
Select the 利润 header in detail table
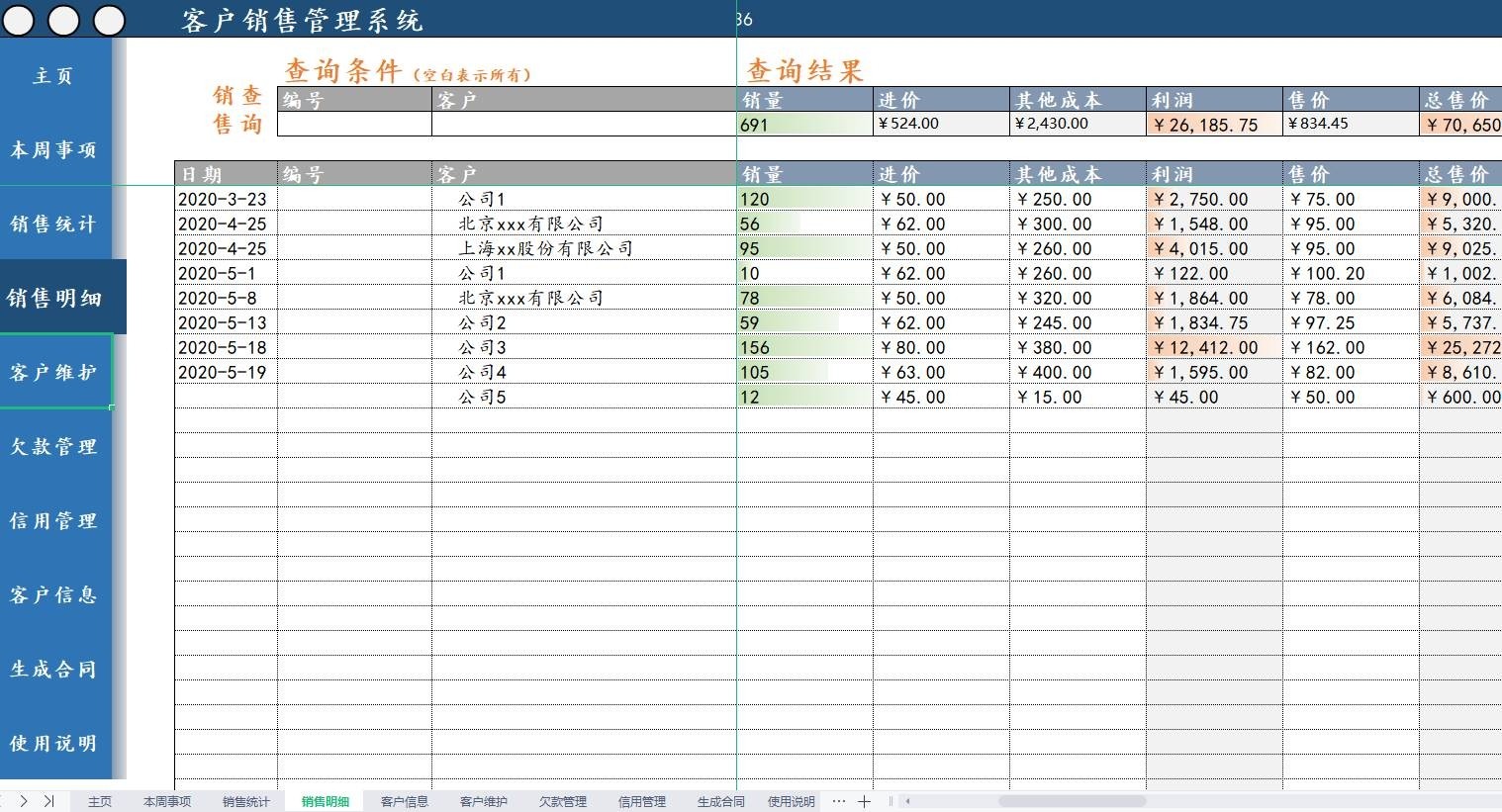coord(1214,174)
